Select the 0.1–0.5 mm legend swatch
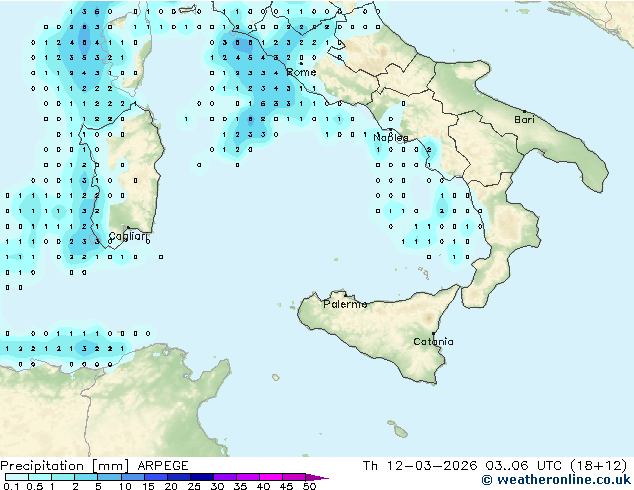Screen dimensions: 634x490 point(17,477)
